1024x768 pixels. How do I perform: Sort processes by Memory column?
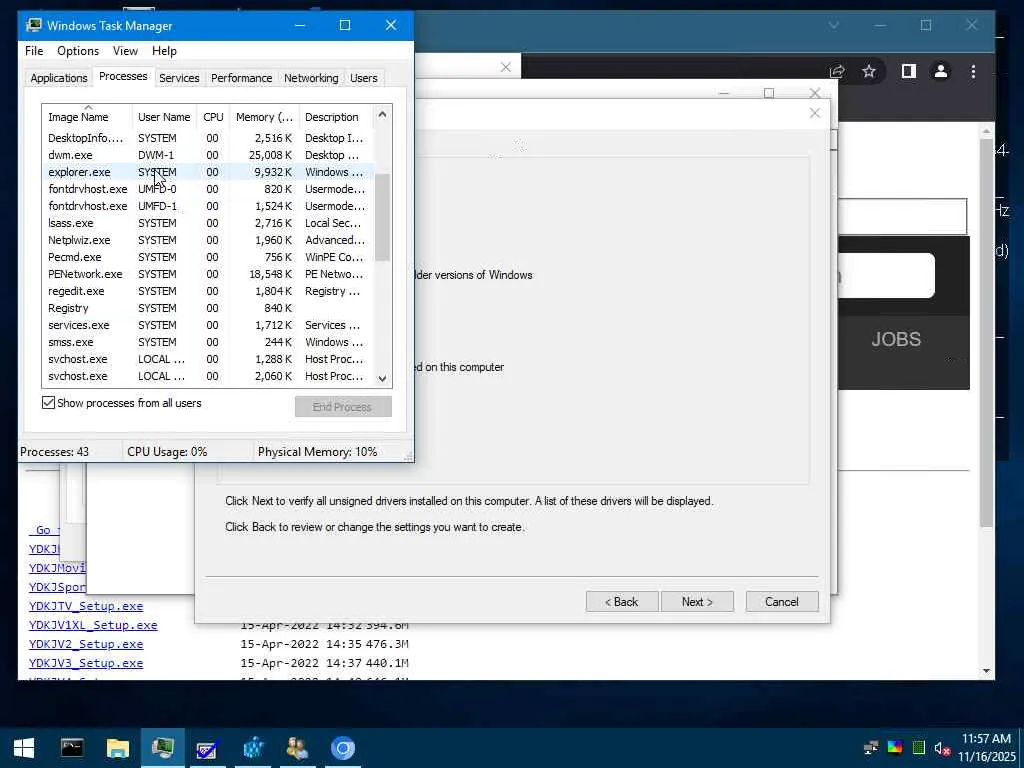pos(264,117)
